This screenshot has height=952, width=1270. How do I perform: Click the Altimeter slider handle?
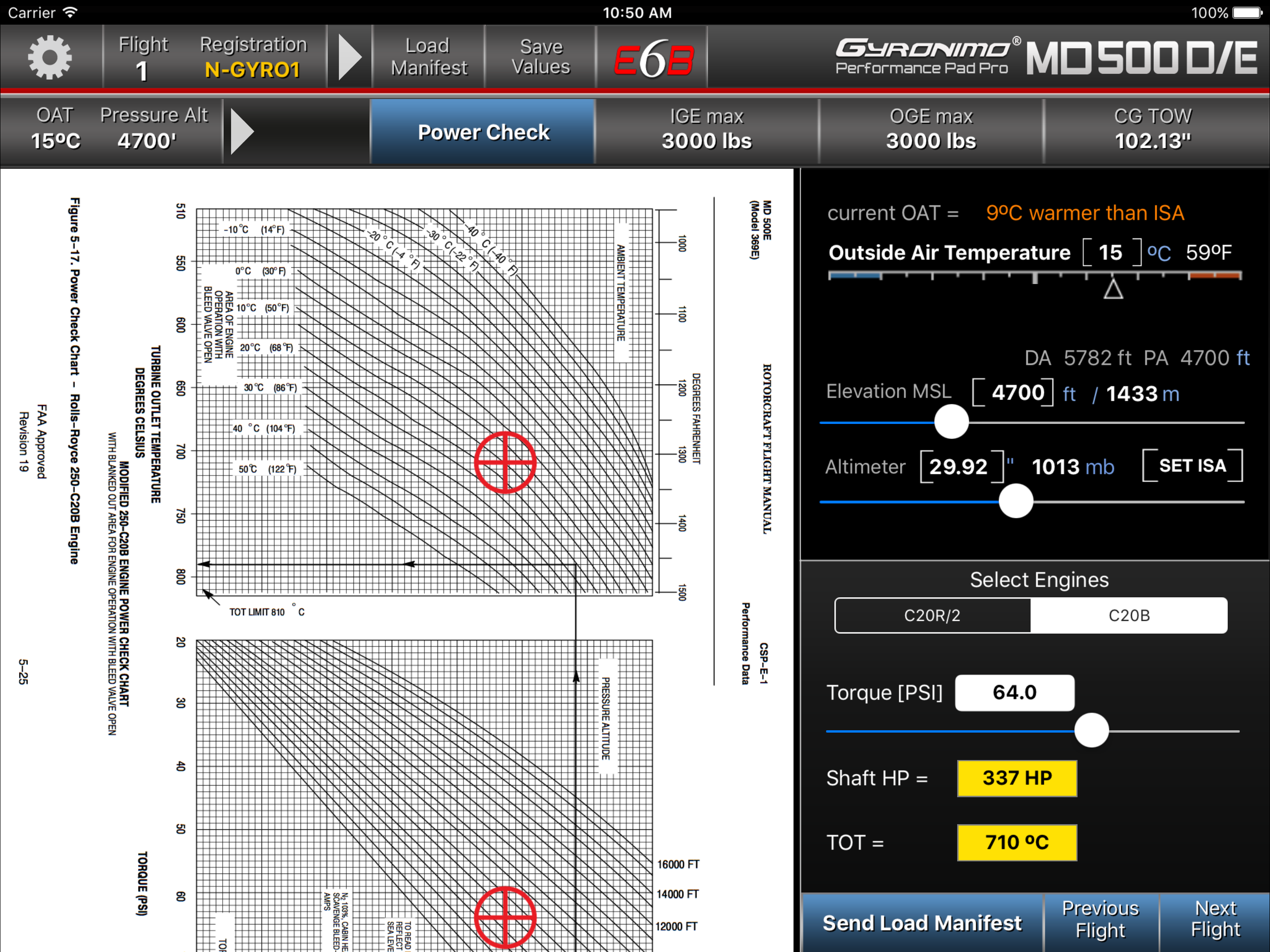1016,501
